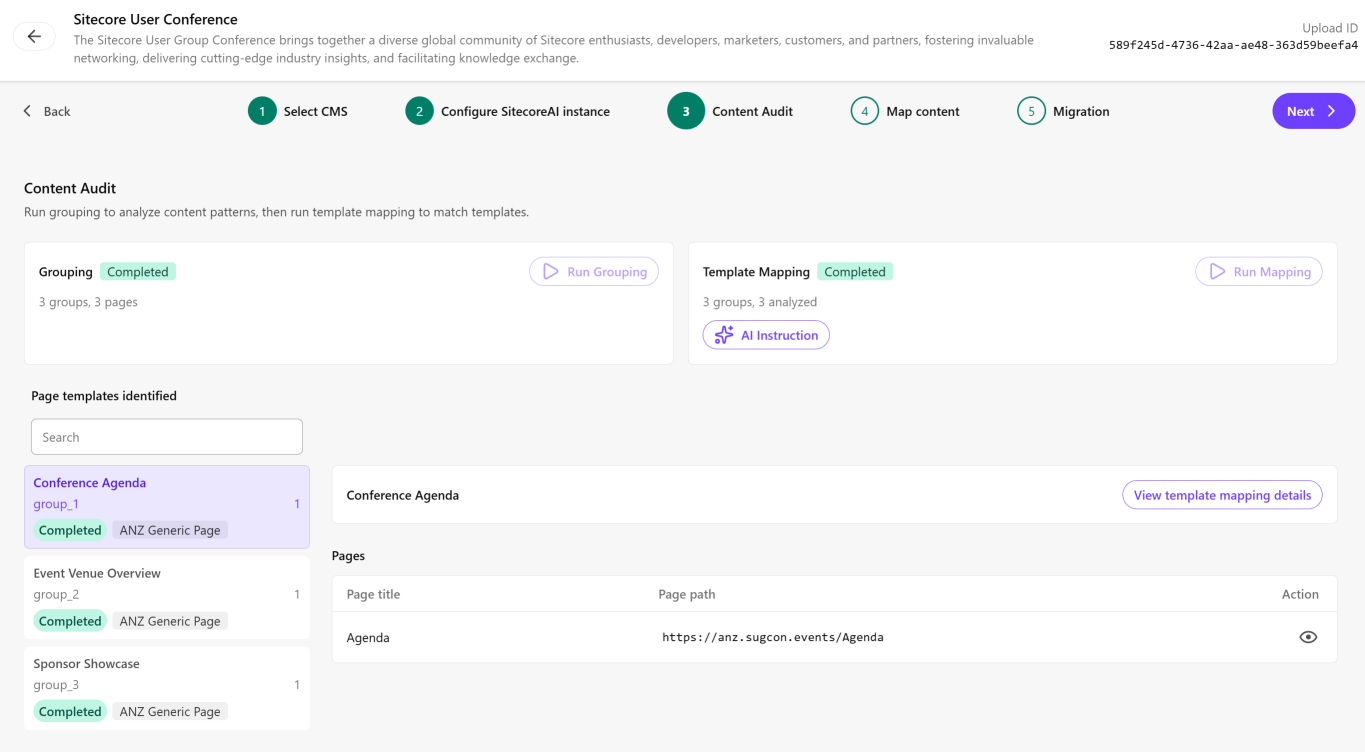Click the Agenda page title cell
Image resolution: width=1365 pixels, height=752 pixels.
(x=368, y=637)
